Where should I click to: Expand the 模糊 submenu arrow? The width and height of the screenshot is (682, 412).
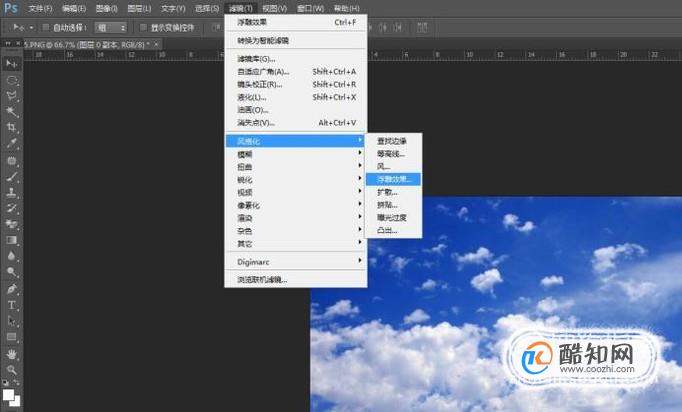[360, 153]
